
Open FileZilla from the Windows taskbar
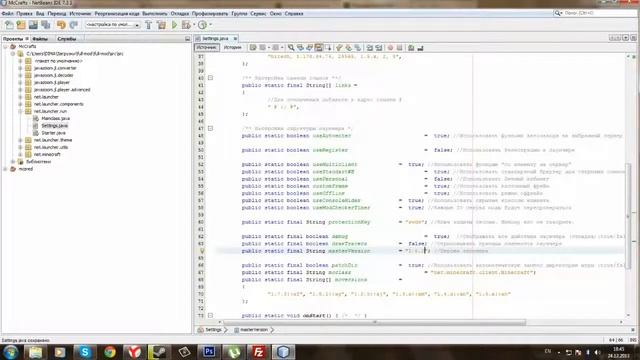tap(258, 352)
